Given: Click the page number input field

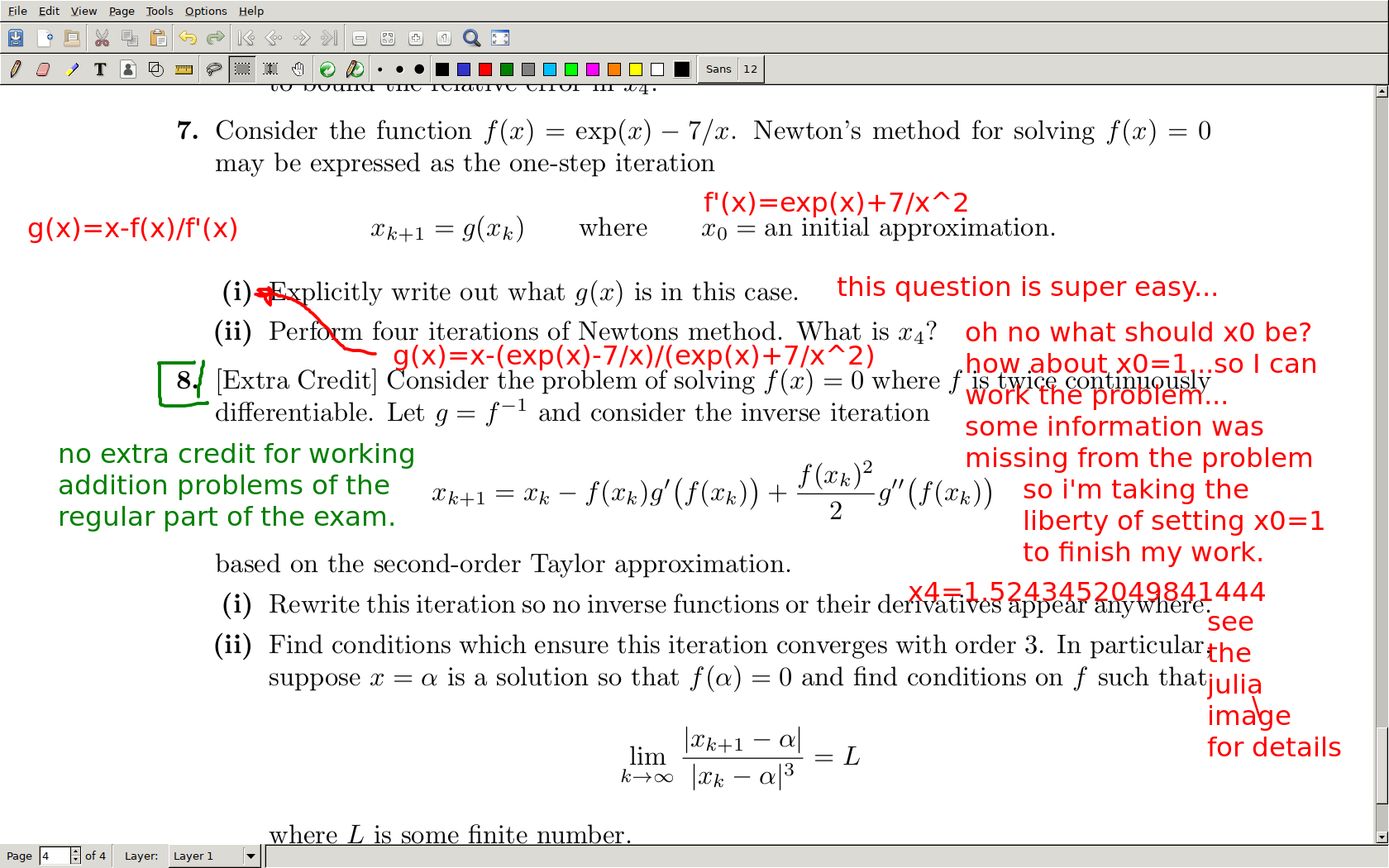Looking at the screenshot, I should [x=55, y=856].
